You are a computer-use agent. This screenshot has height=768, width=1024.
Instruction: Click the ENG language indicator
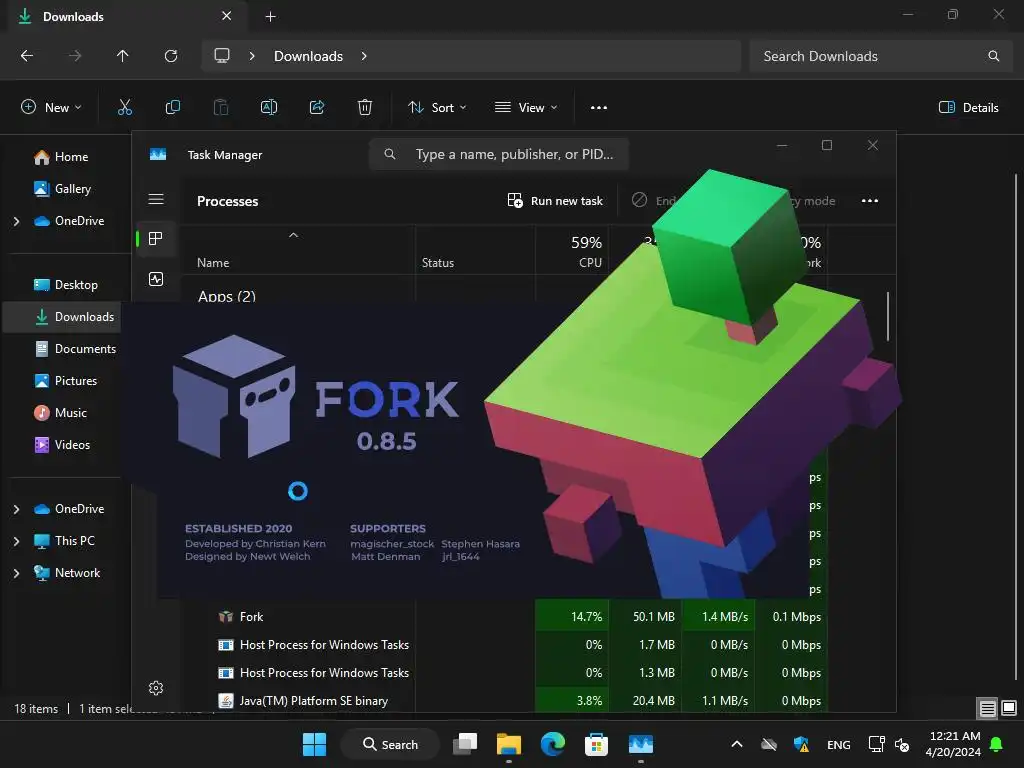click(x=839, y=744)
